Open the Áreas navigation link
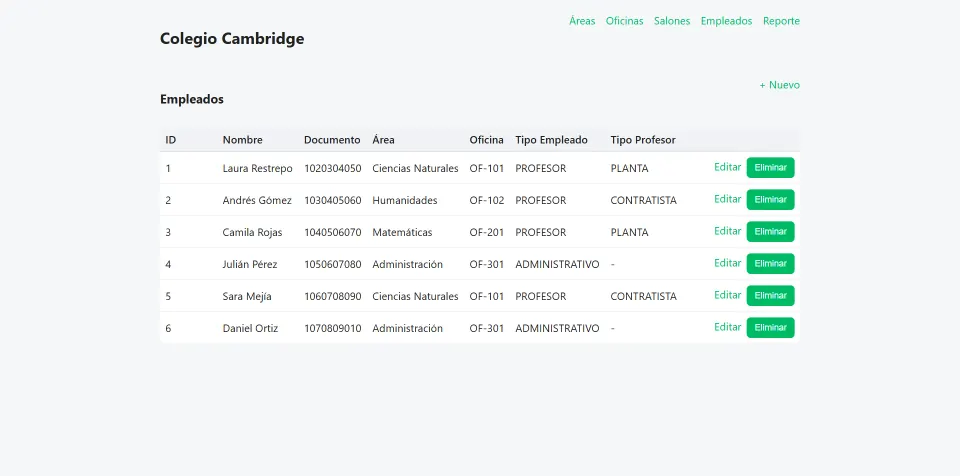This screenshot has height=476, width=960. tap(582, 21)
